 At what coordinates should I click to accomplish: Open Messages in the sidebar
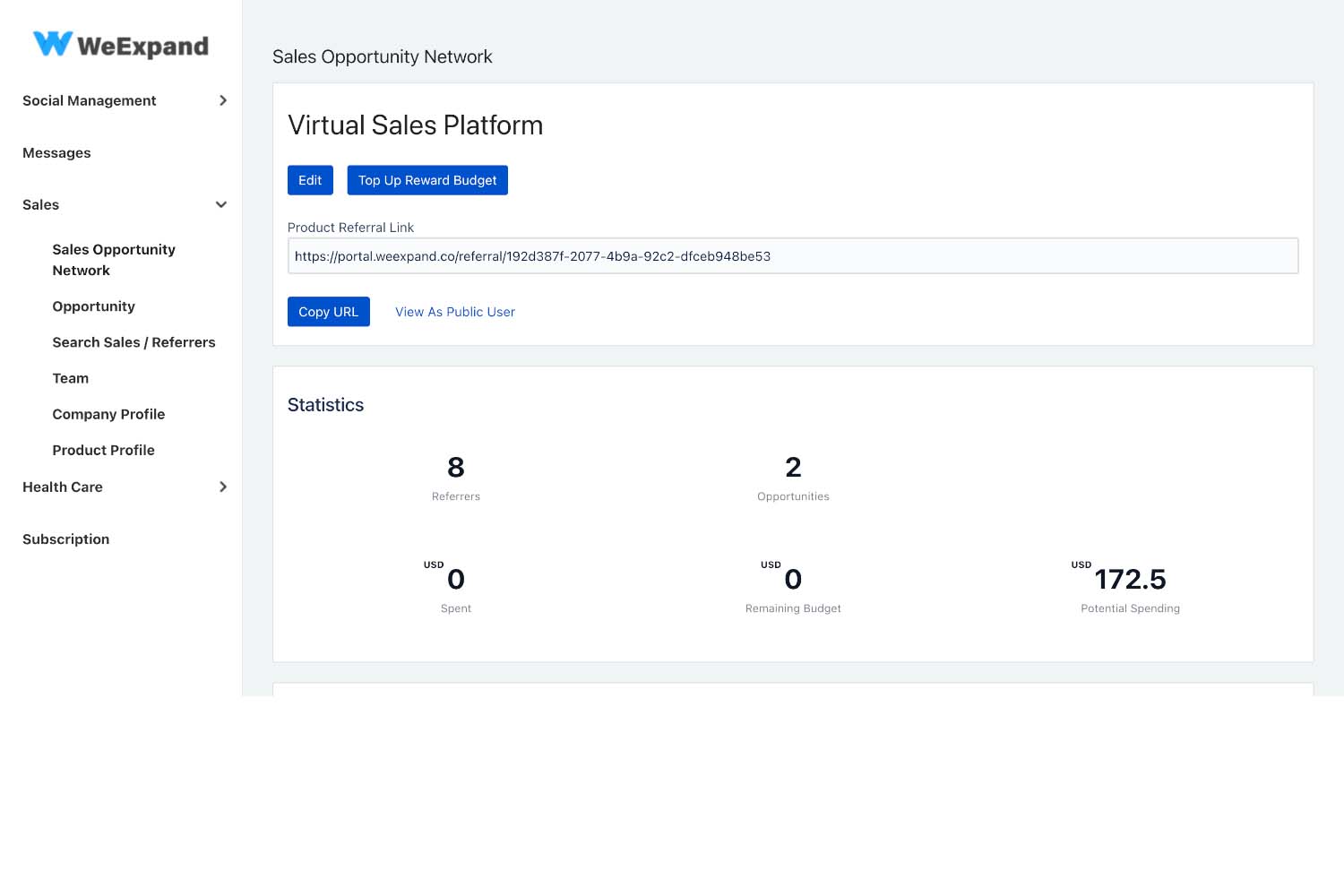(56, 153)
